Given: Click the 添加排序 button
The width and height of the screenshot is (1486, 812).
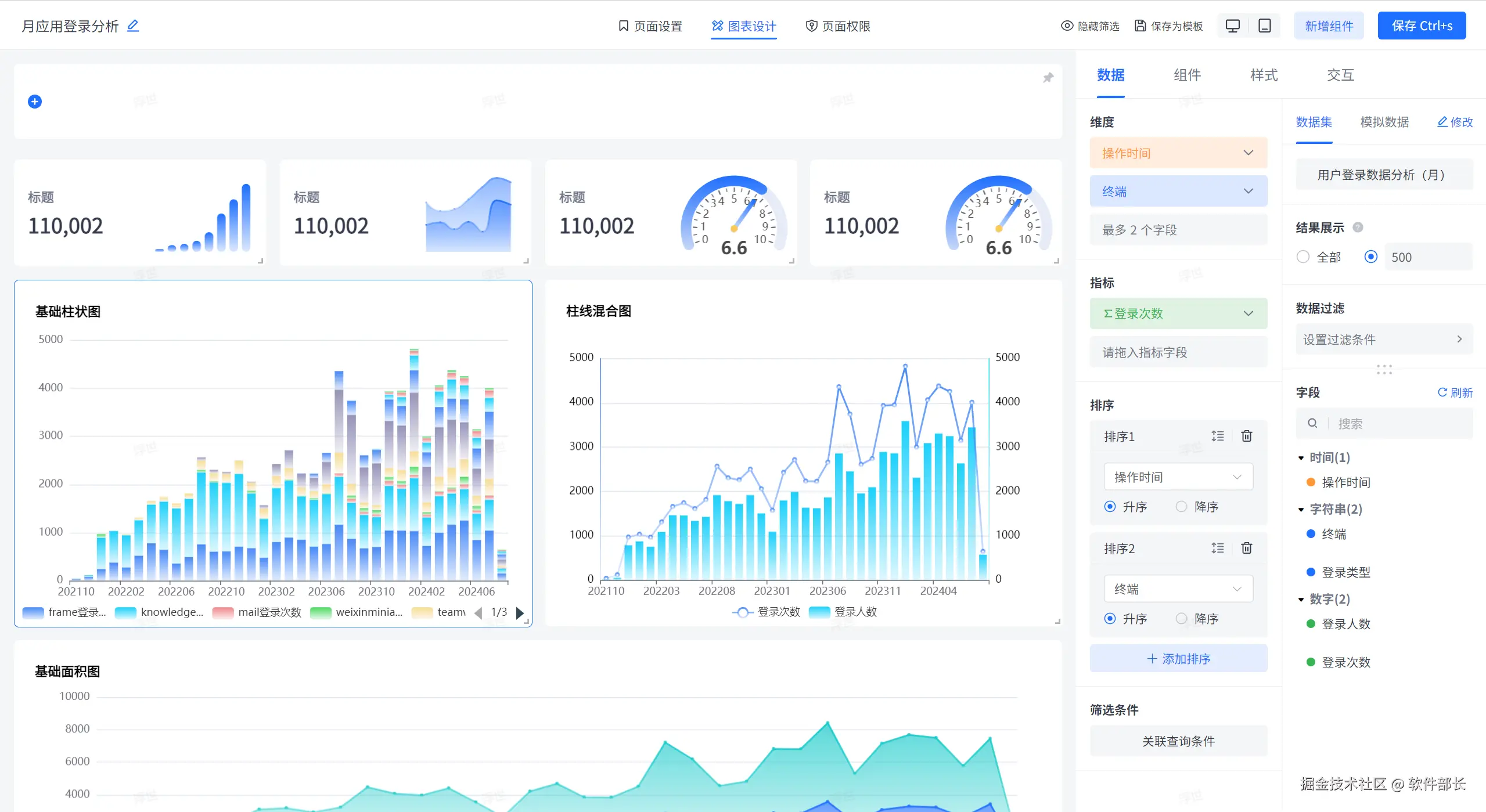Looking at the screenshot, I should (1178, 659).
